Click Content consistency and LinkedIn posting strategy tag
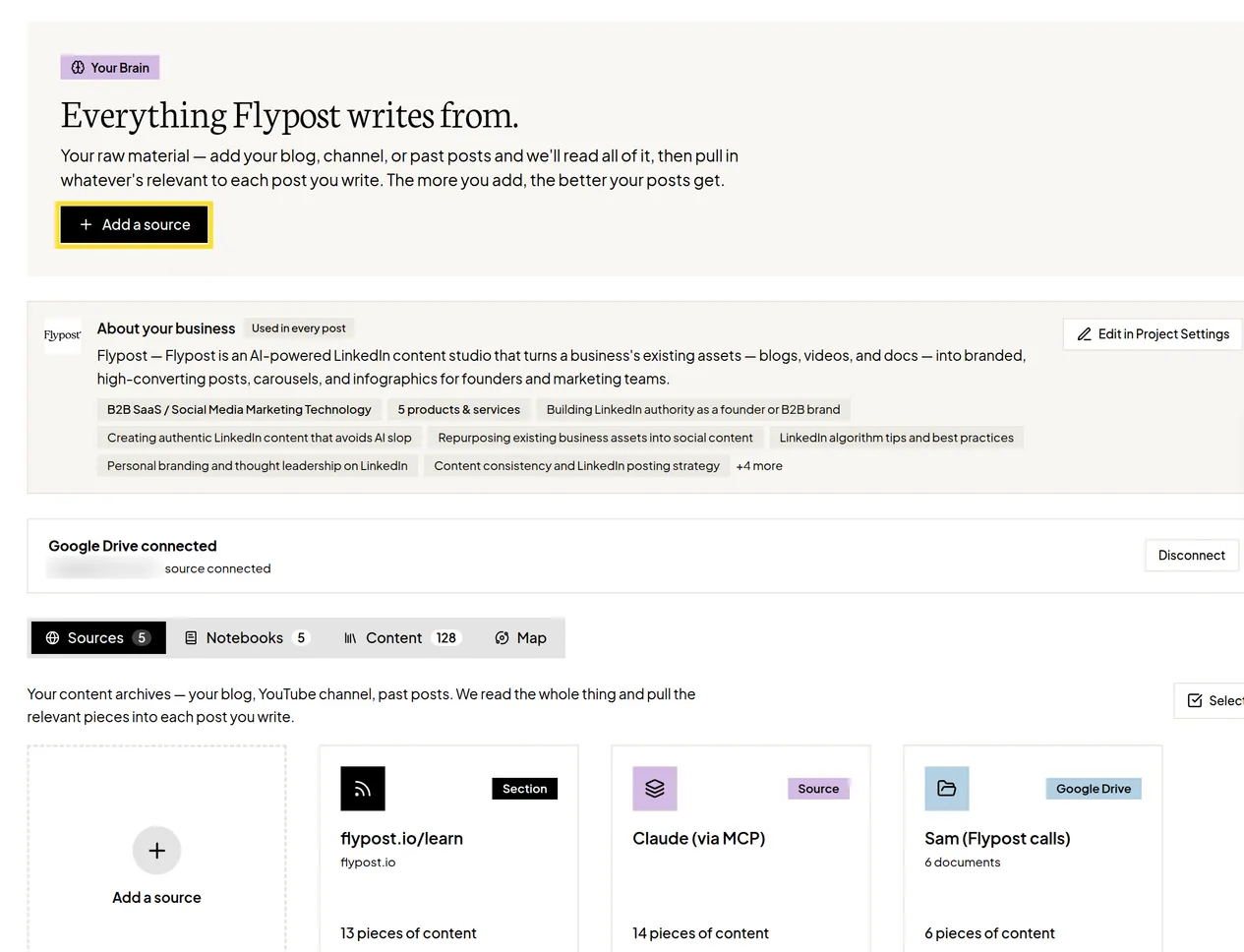1244x952 pixels. click(x=577, y=466)
